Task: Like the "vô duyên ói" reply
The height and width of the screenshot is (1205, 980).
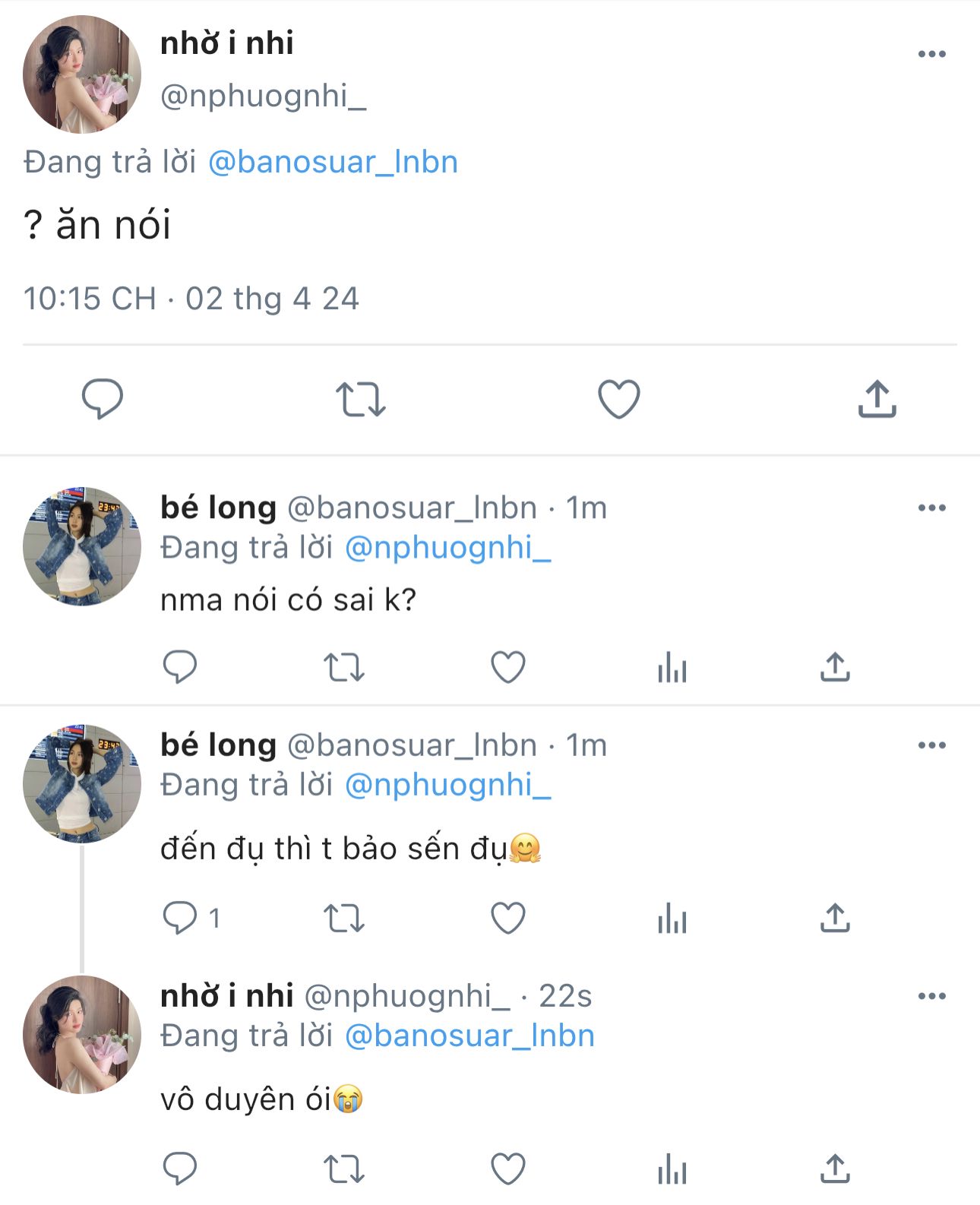Action: pyautogui.click(x=508, y=1169)
